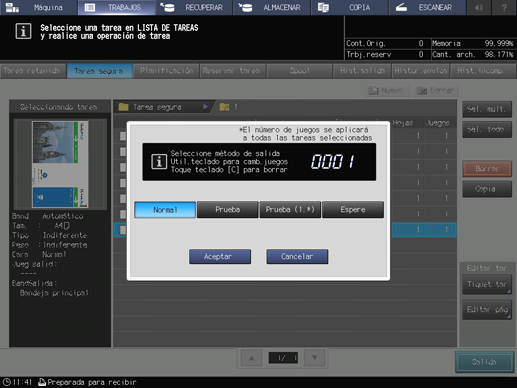Viewport: 517px width, 388px height.
Task: Click the red Borrar button
Action: point(487,169)
